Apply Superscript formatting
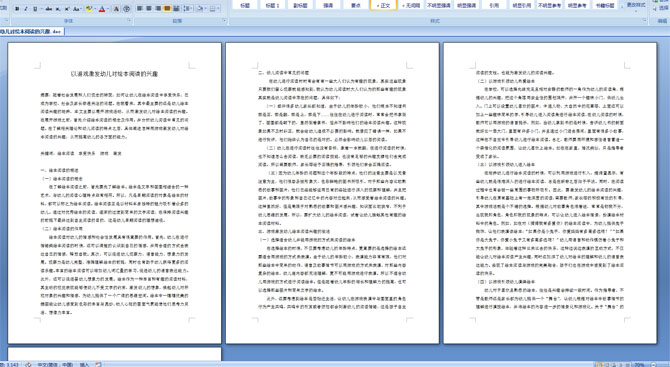The width and height of the screenshot is (670, 367). coord(67,9)
